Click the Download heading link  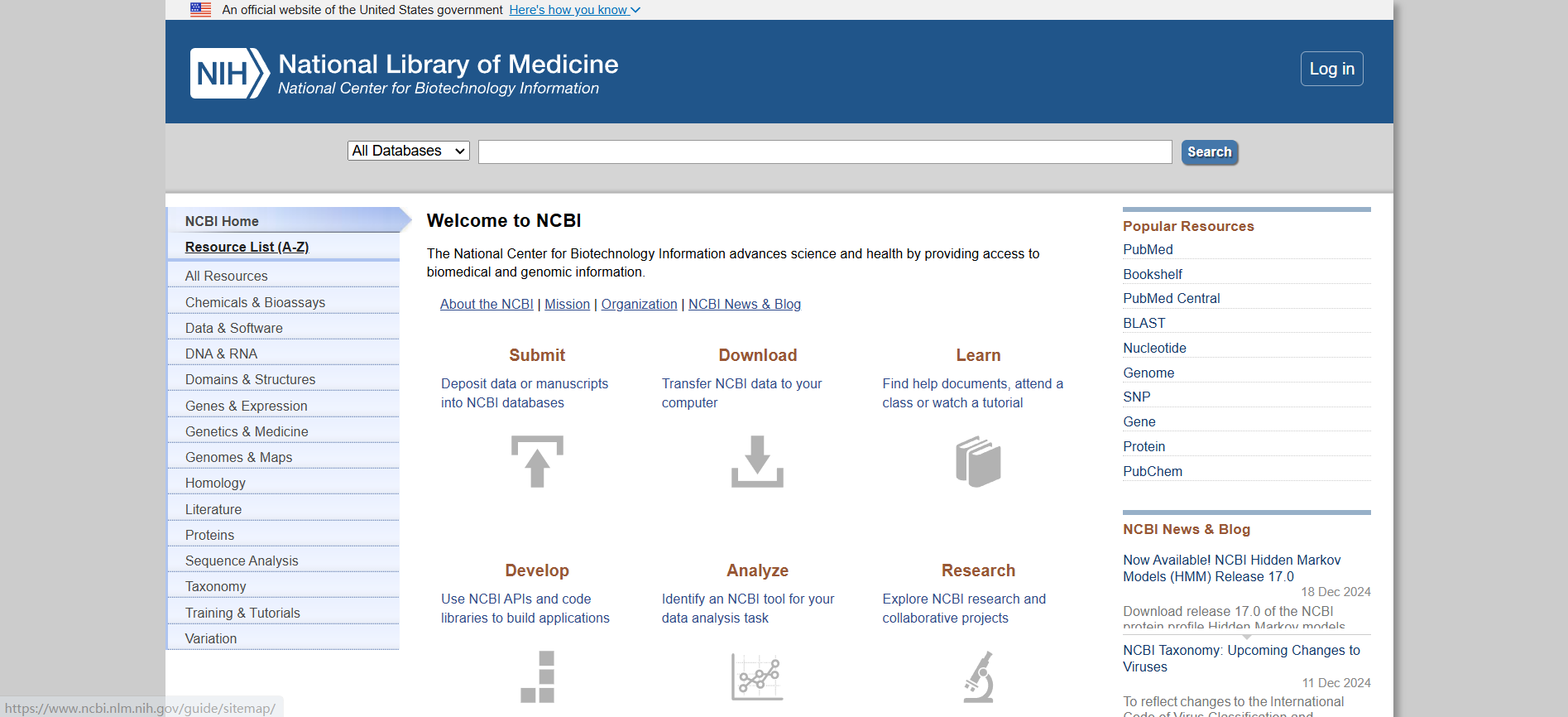pos(758,355)
